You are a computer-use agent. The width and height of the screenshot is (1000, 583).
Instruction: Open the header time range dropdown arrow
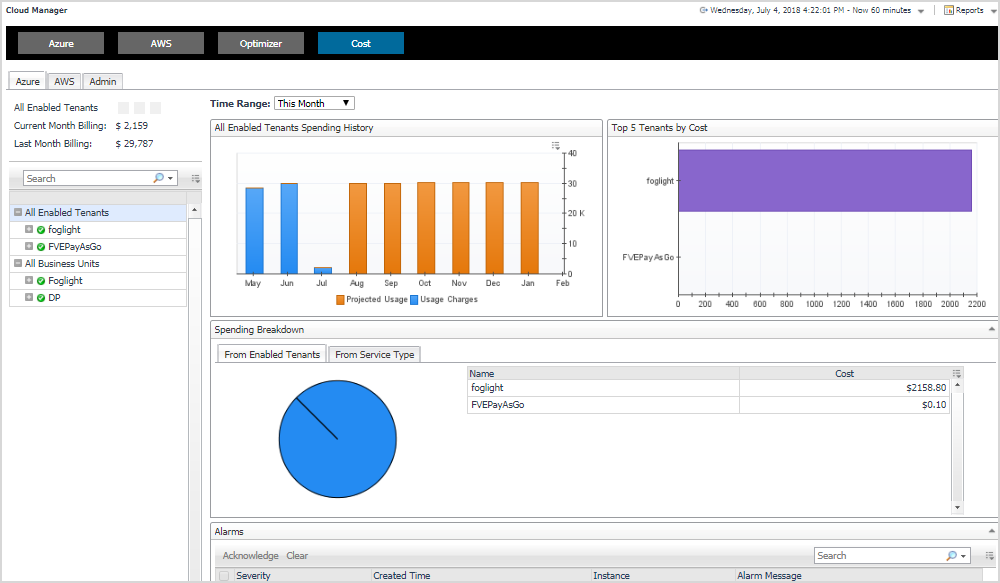pos(921,11)
